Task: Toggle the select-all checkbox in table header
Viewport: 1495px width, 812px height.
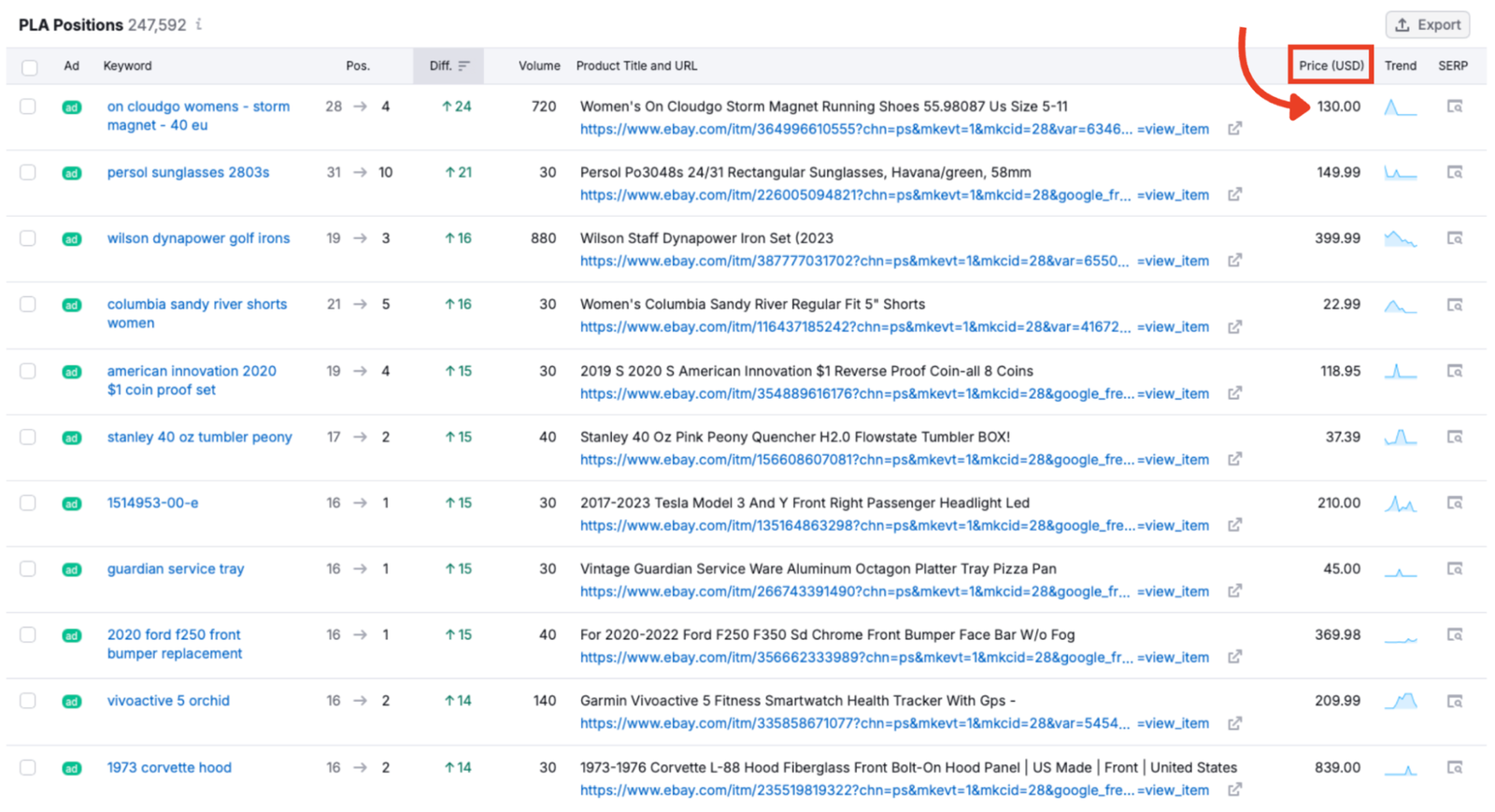Action: point(29,66)
